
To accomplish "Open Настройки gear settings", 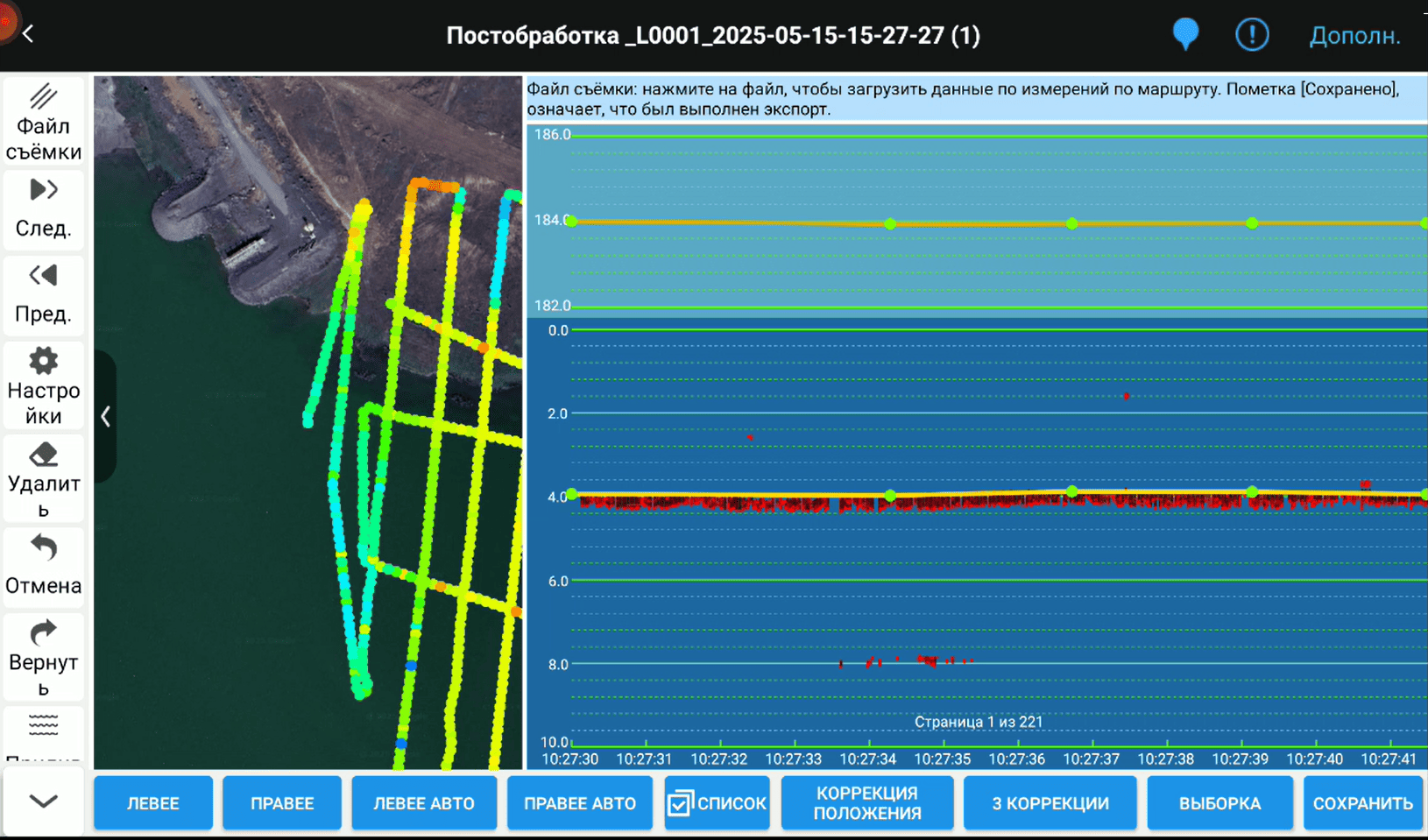I will pyautogui.click(x=44, y=385).
